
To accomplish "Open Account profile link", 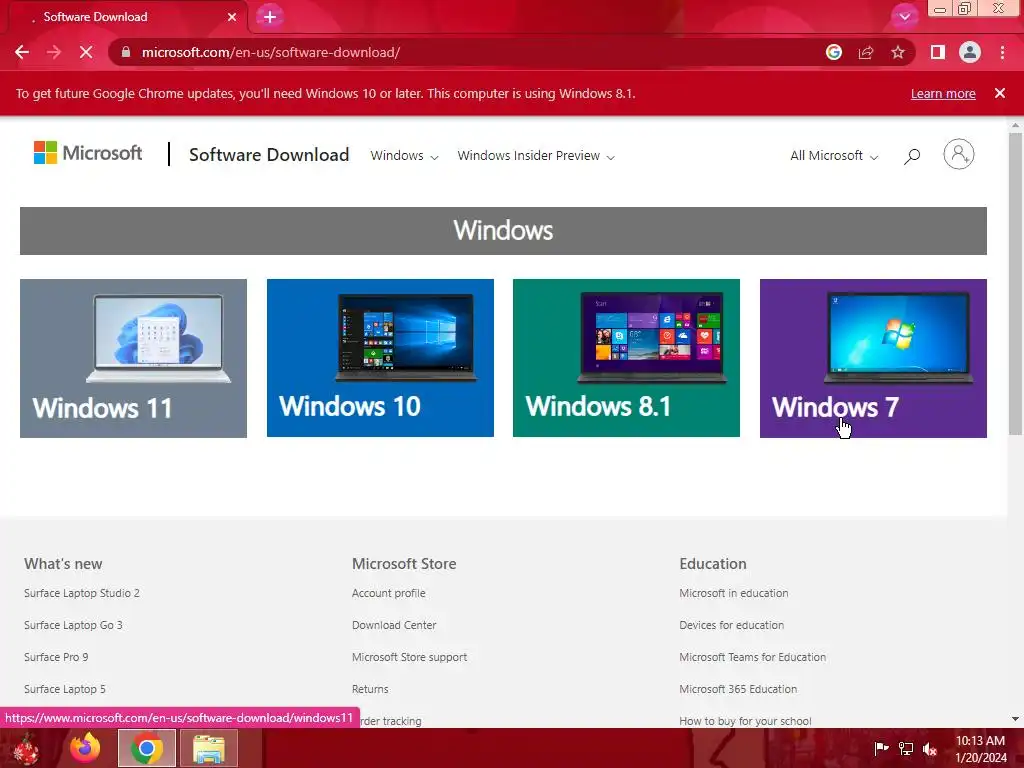I will pyautogui.click(x=389, y=593).
